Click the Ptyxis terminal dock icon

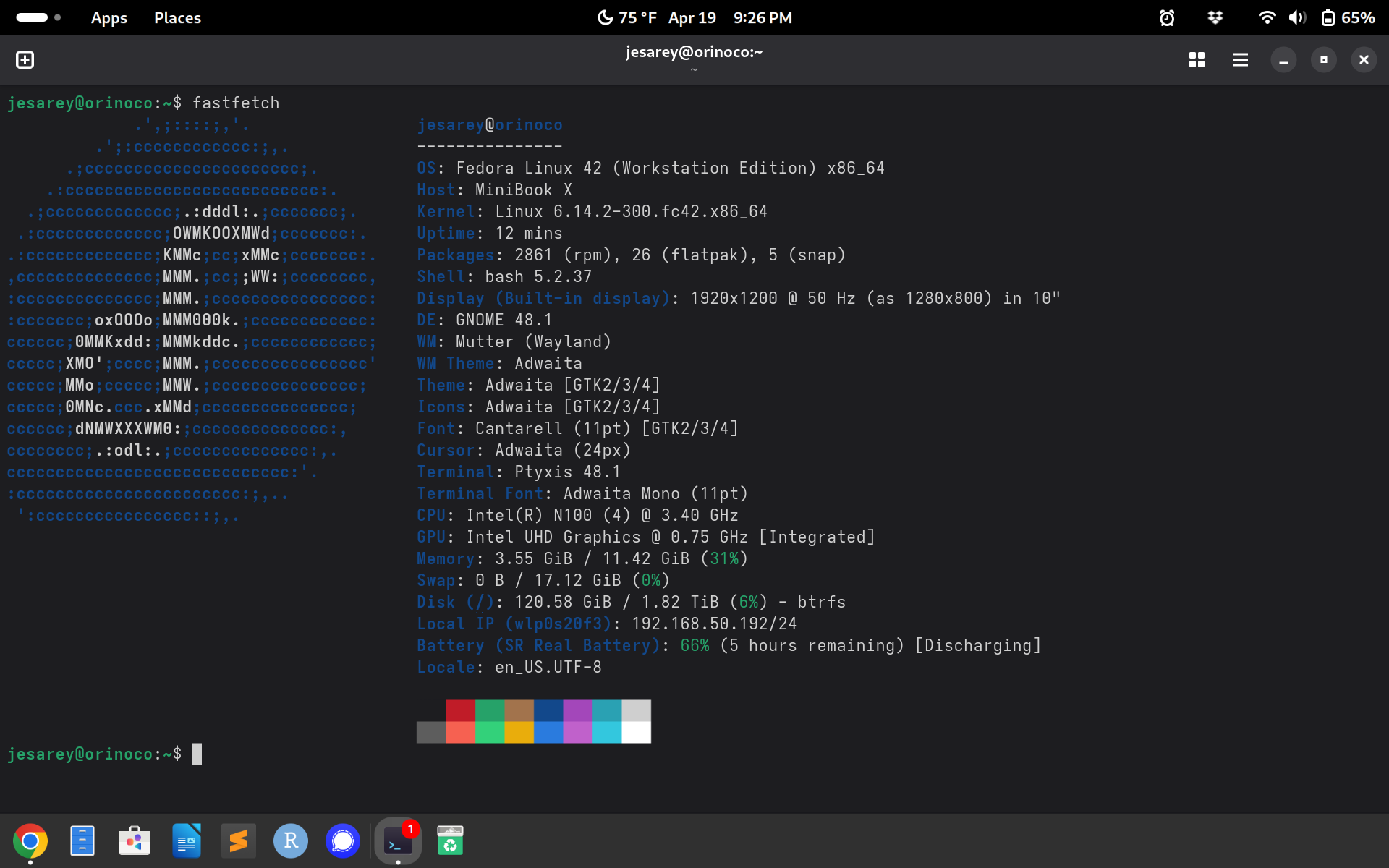click(x=397, y=841)
